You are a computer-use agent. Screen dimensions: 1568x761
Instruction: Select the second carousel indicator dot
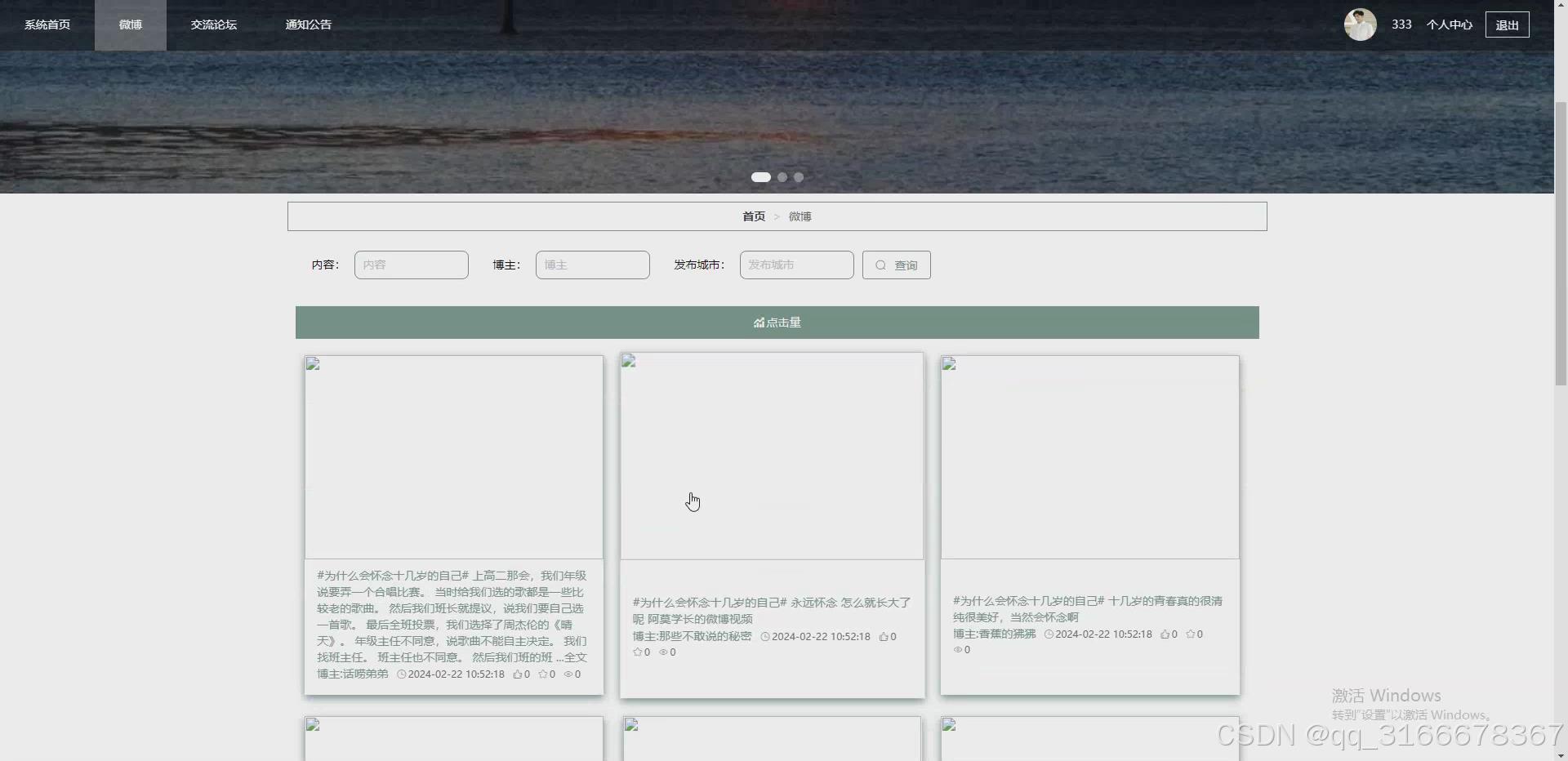click(782, 177)
